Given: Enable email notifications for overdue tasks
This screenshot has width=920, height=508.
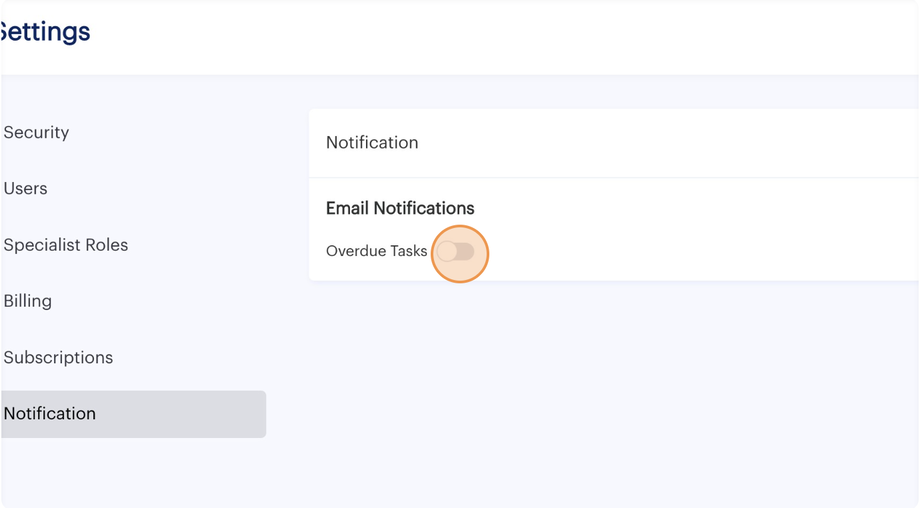Looking at the screenshot, I should tap(456, 252).
